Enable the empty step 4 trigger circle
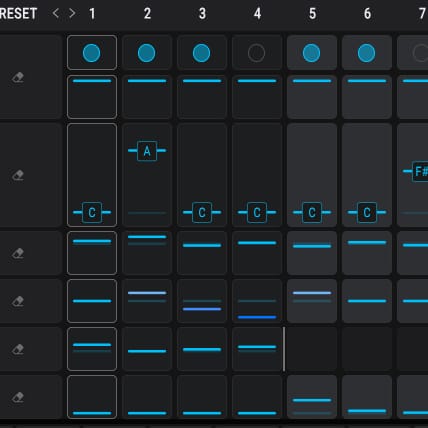 [x=257, y=53]
